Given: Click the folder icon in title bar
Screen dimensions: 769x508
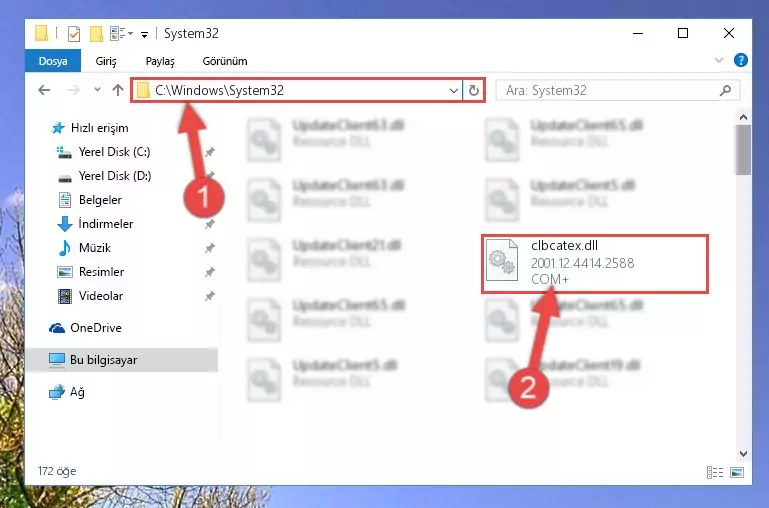Looking at the screenshot, I should (x=42, y=33).
